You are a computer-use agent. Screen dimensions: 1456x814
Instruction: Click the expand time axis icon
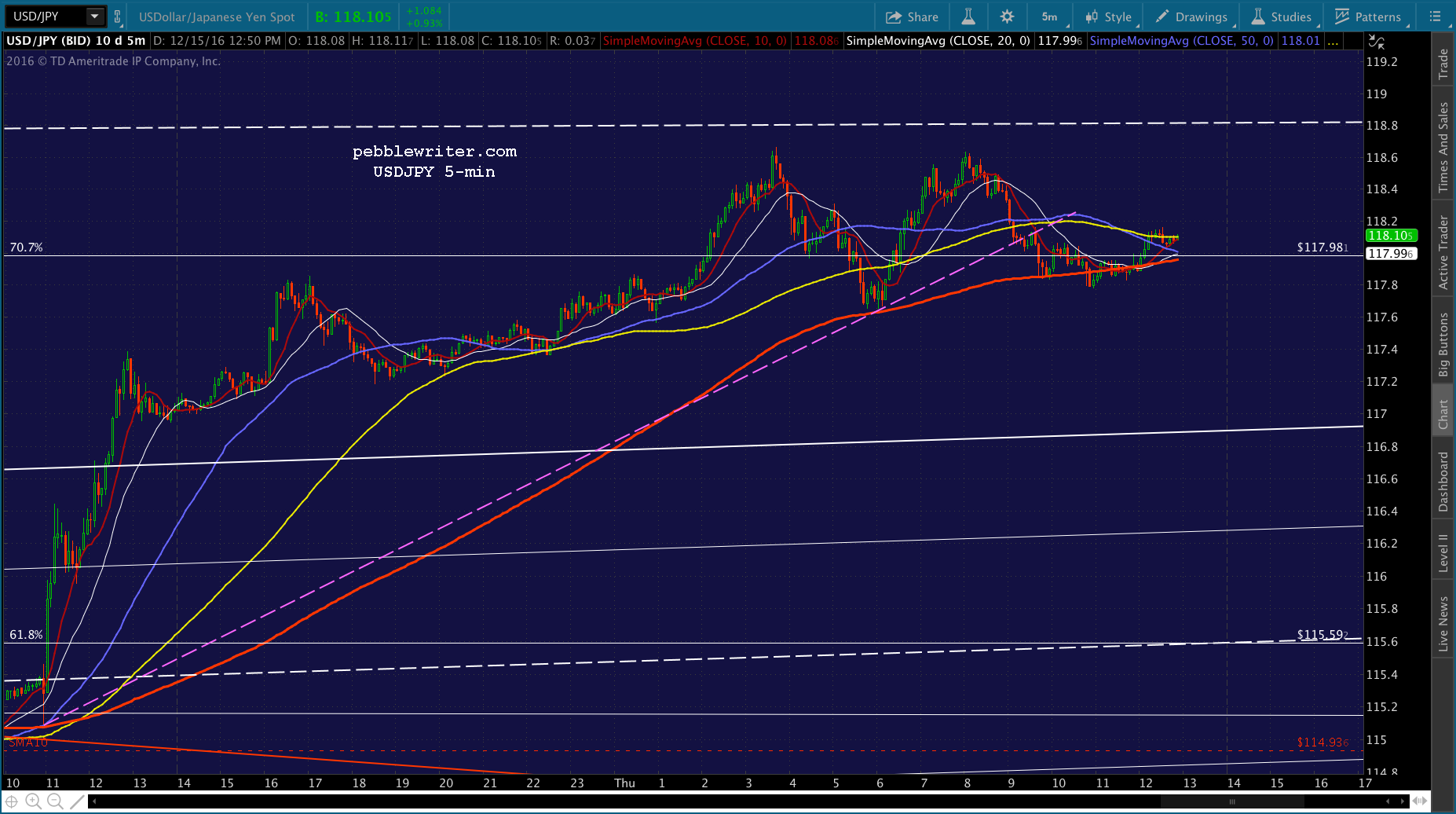click(x=1420, y=801)
